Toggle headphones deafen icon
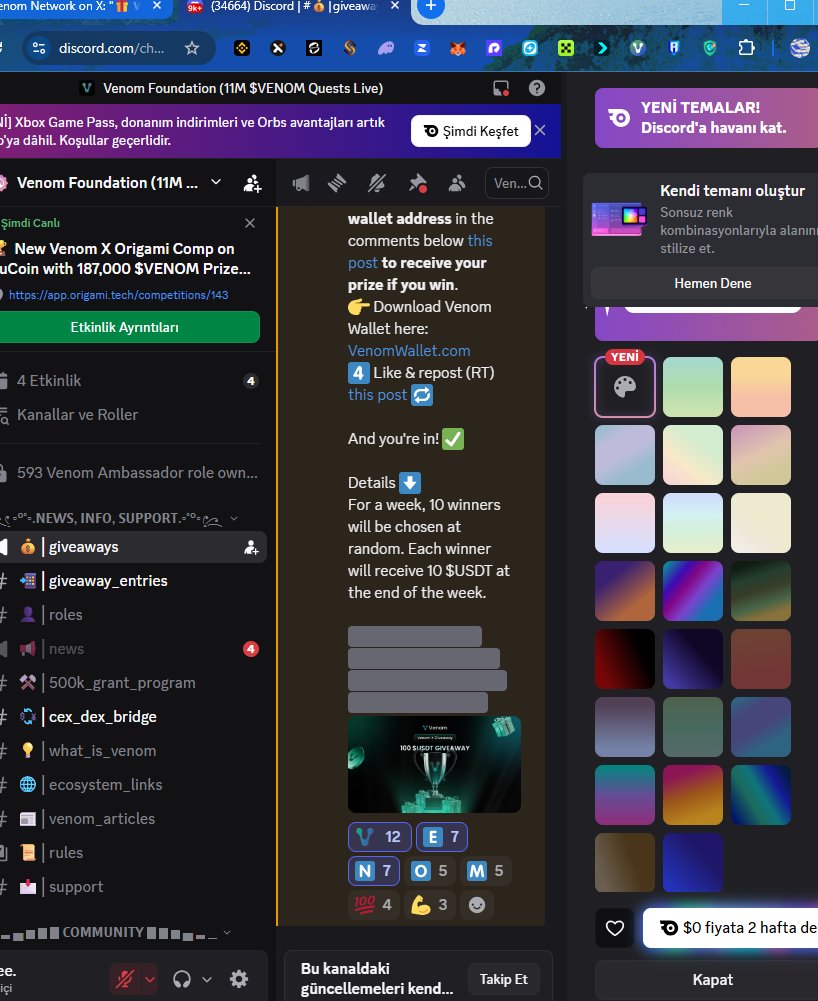The image size is (818, 1001). point(182,979)
